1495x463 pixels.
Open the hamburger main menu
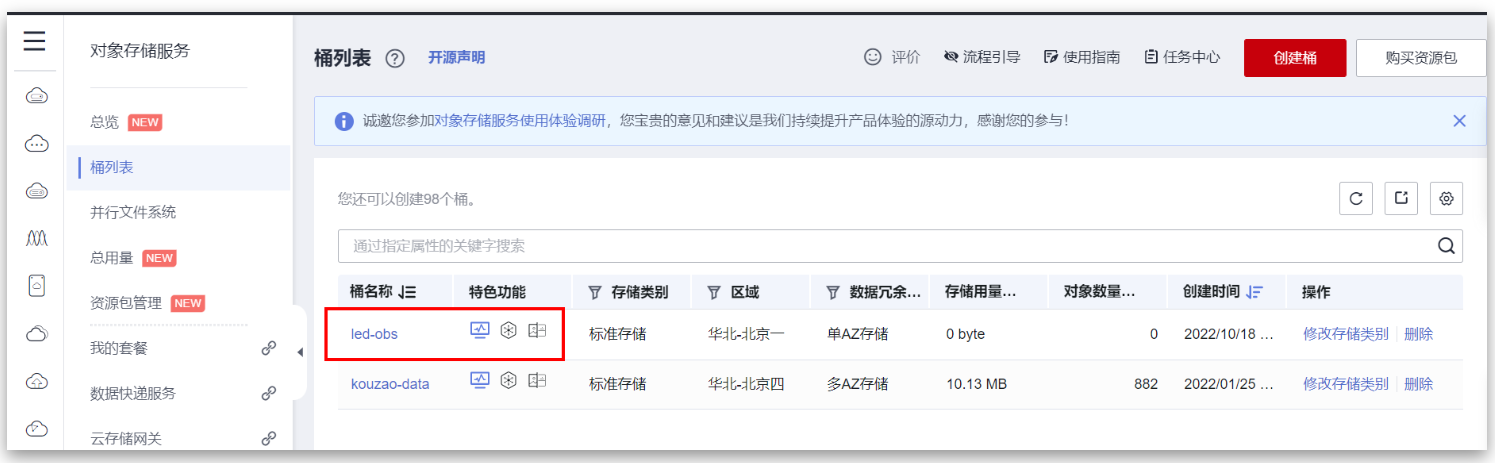[35, 42]
